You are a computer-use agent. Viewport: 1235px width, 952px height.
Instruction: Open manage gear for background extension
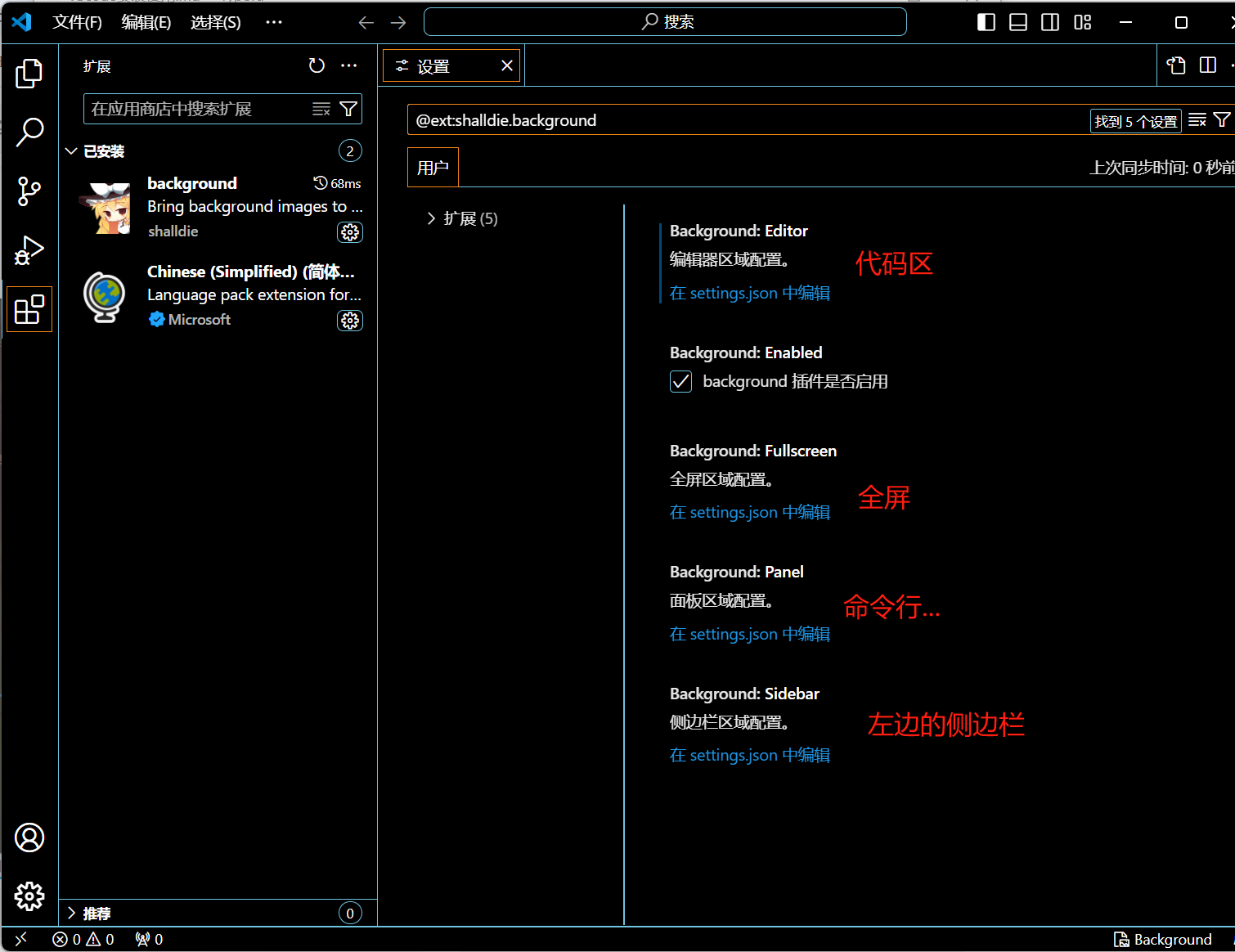coord(350,232)
